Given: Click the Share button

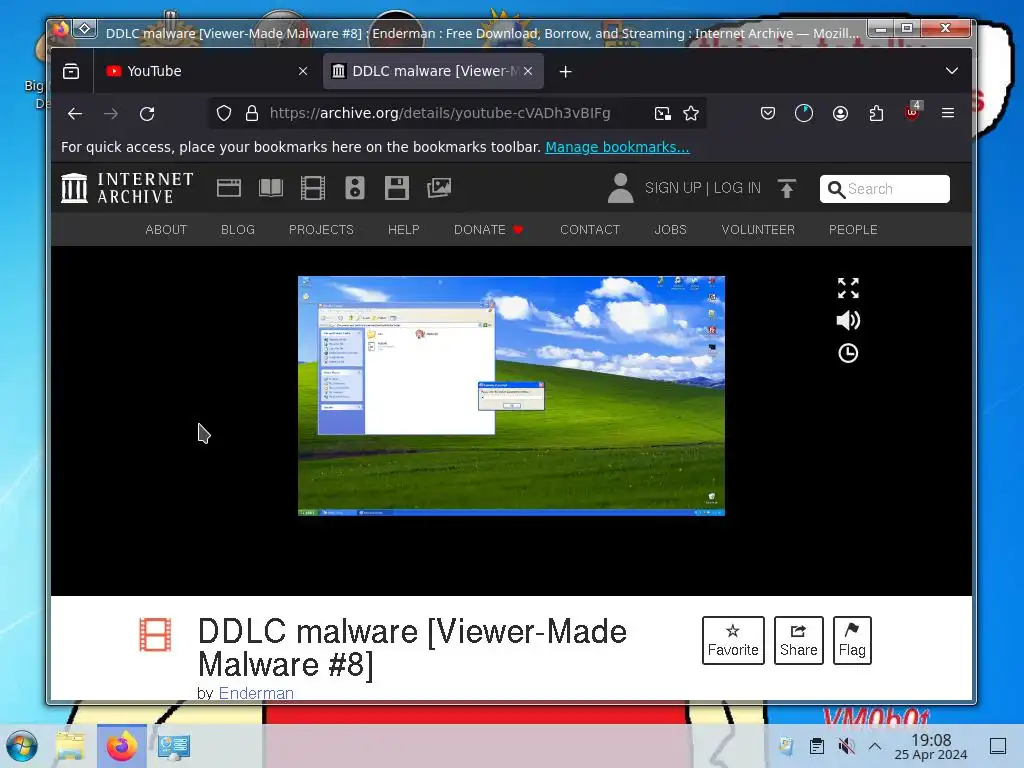Looking at the screenshot, I should point(799,640).
